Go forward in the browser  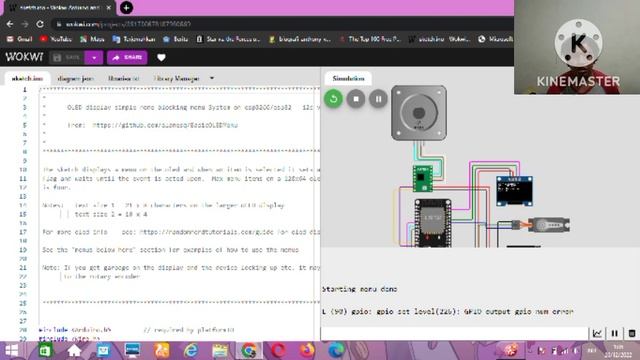[25, 24]
